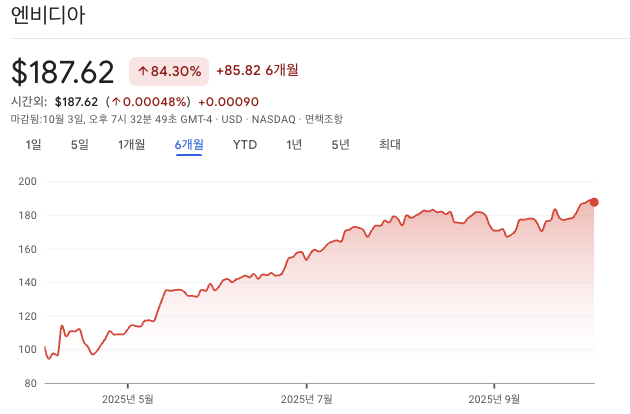Open the 1개월 chart range
The height and width of the screenshot is (414, 630).
pos(131,145)
